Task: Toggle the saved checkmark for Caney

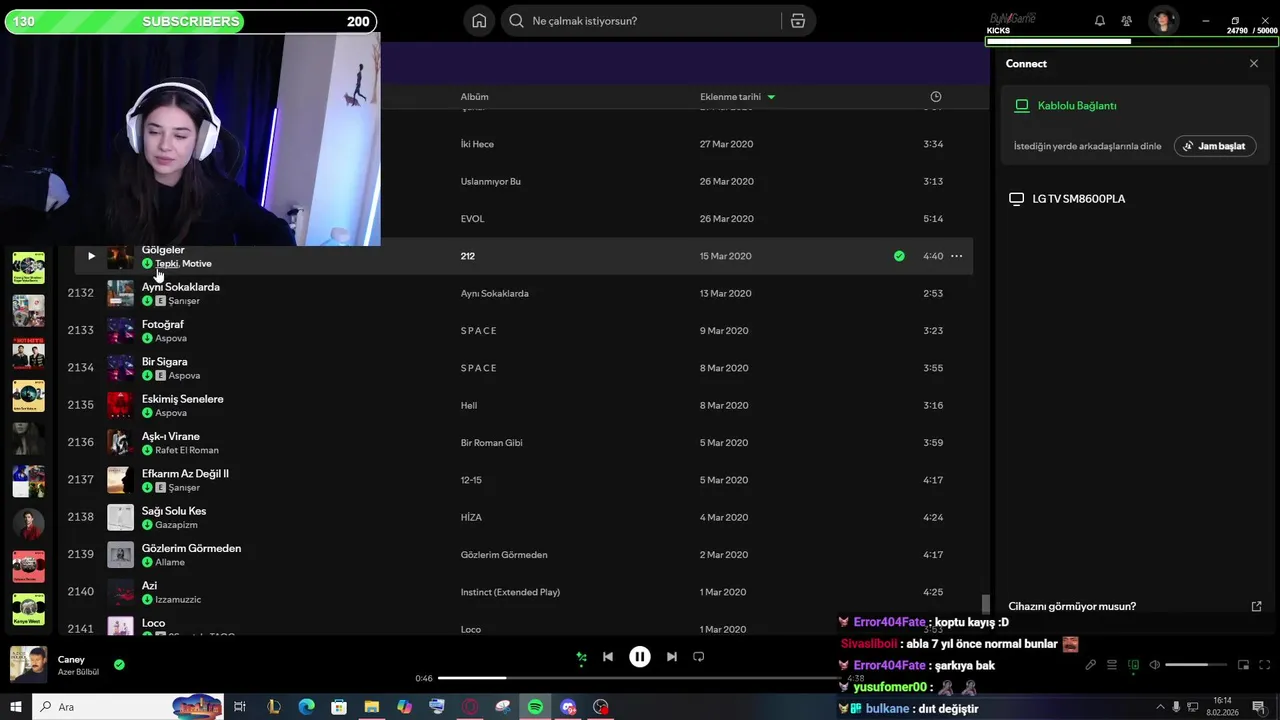Action: coord(119,664)
